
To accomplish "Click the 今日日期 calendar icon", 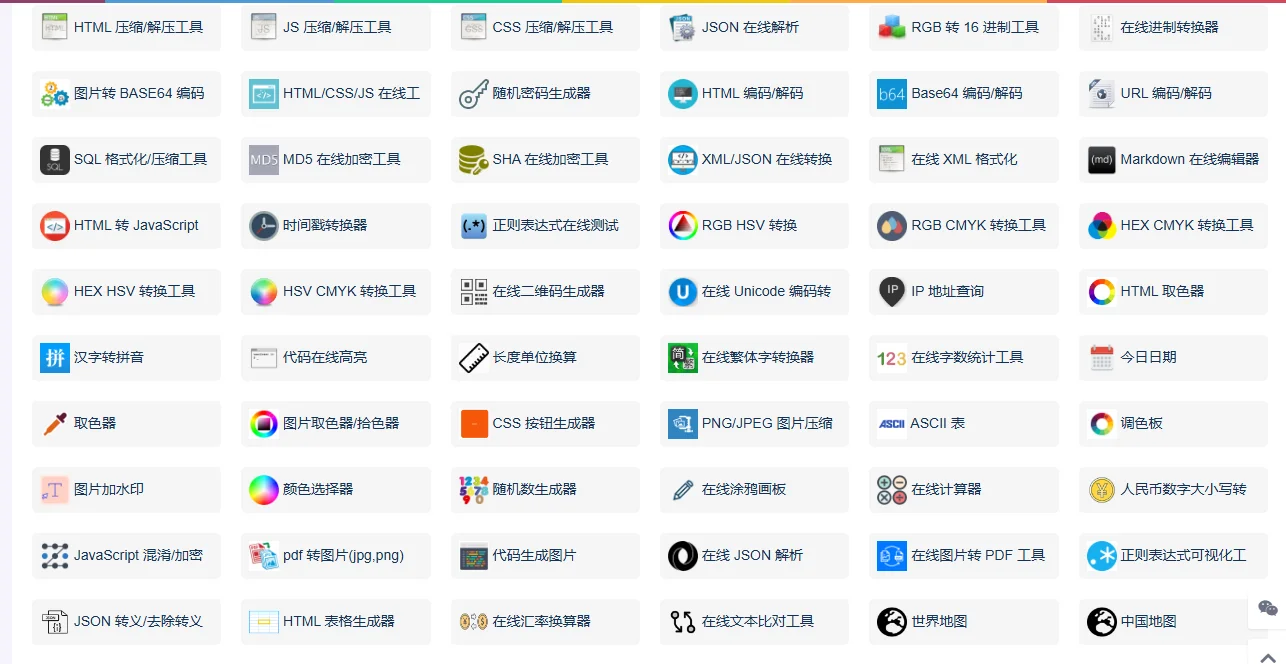I will click(1100, 357).
